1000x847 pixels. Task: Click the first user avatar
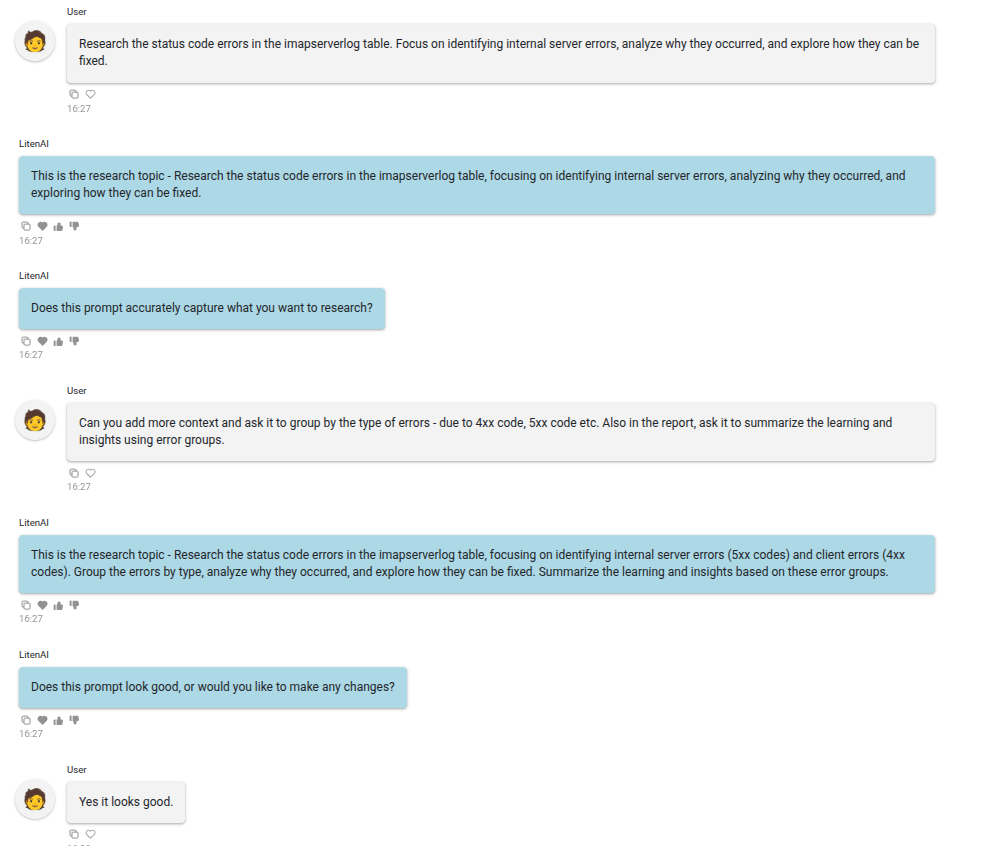point(35,41)
